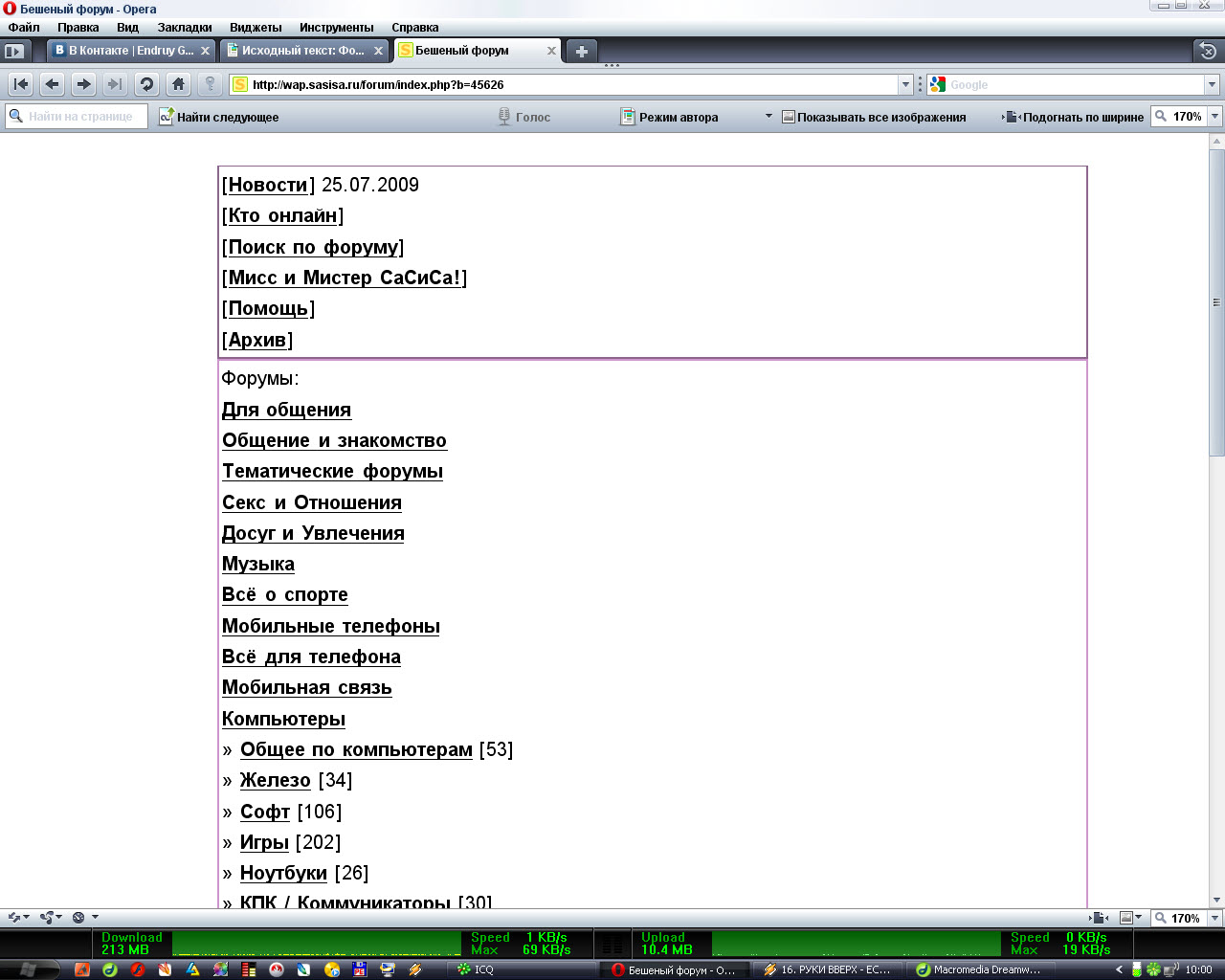Open a new tab with plus button

[581, 51]
